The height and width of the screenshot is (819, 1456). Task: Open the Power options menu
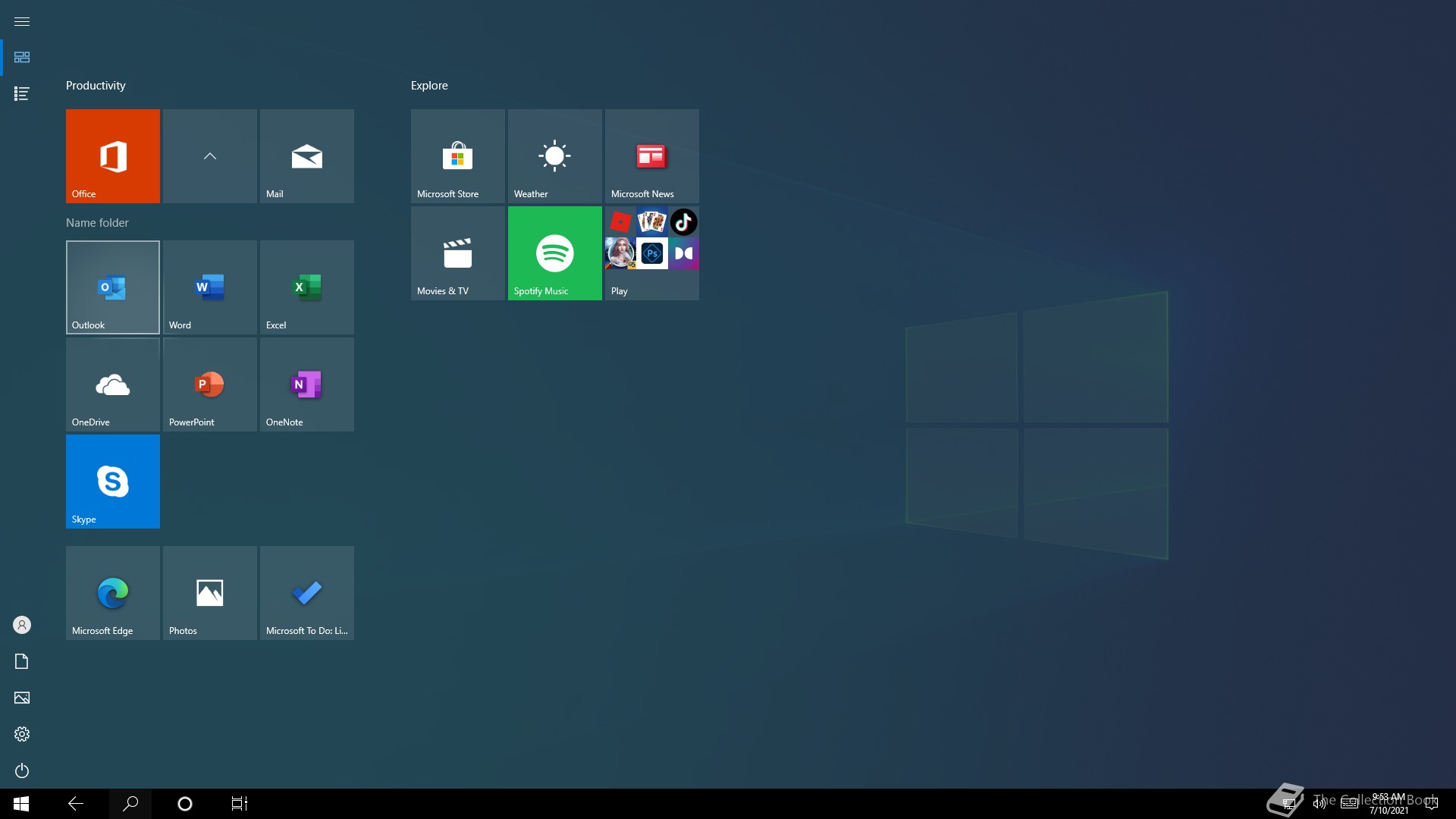22,770
